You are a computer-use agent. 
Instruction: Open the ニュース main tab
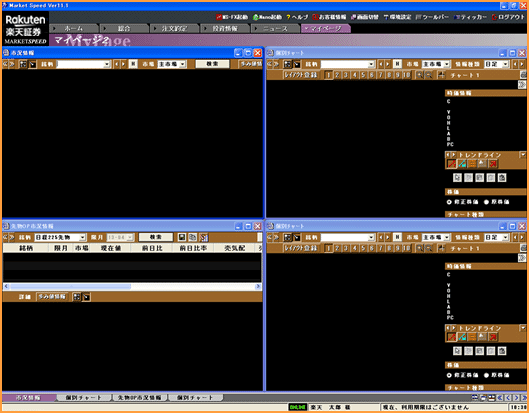coord(275,29)
